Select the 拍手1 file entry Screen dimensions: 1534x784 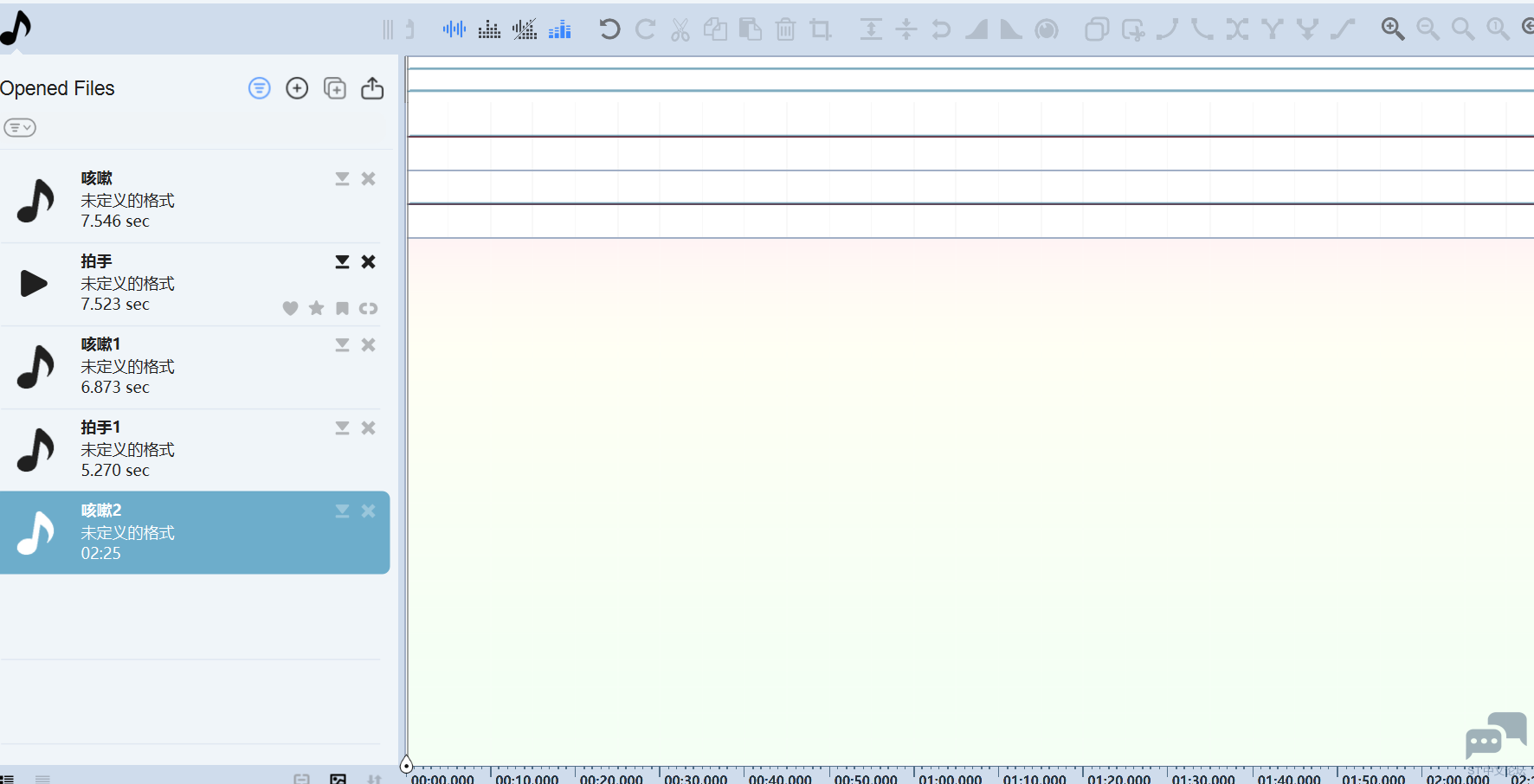click(x=173, y=449)
